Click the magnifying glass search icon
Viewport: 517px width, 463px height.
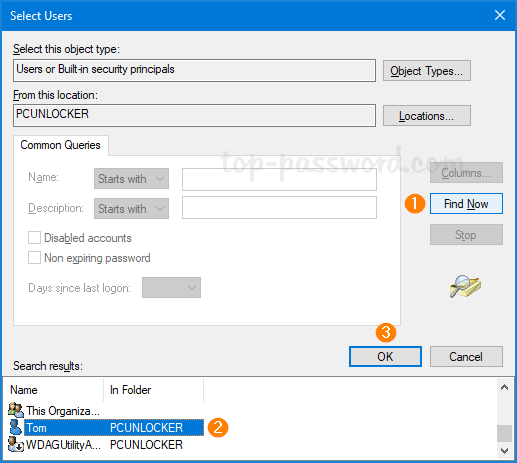tap(465, 286)
